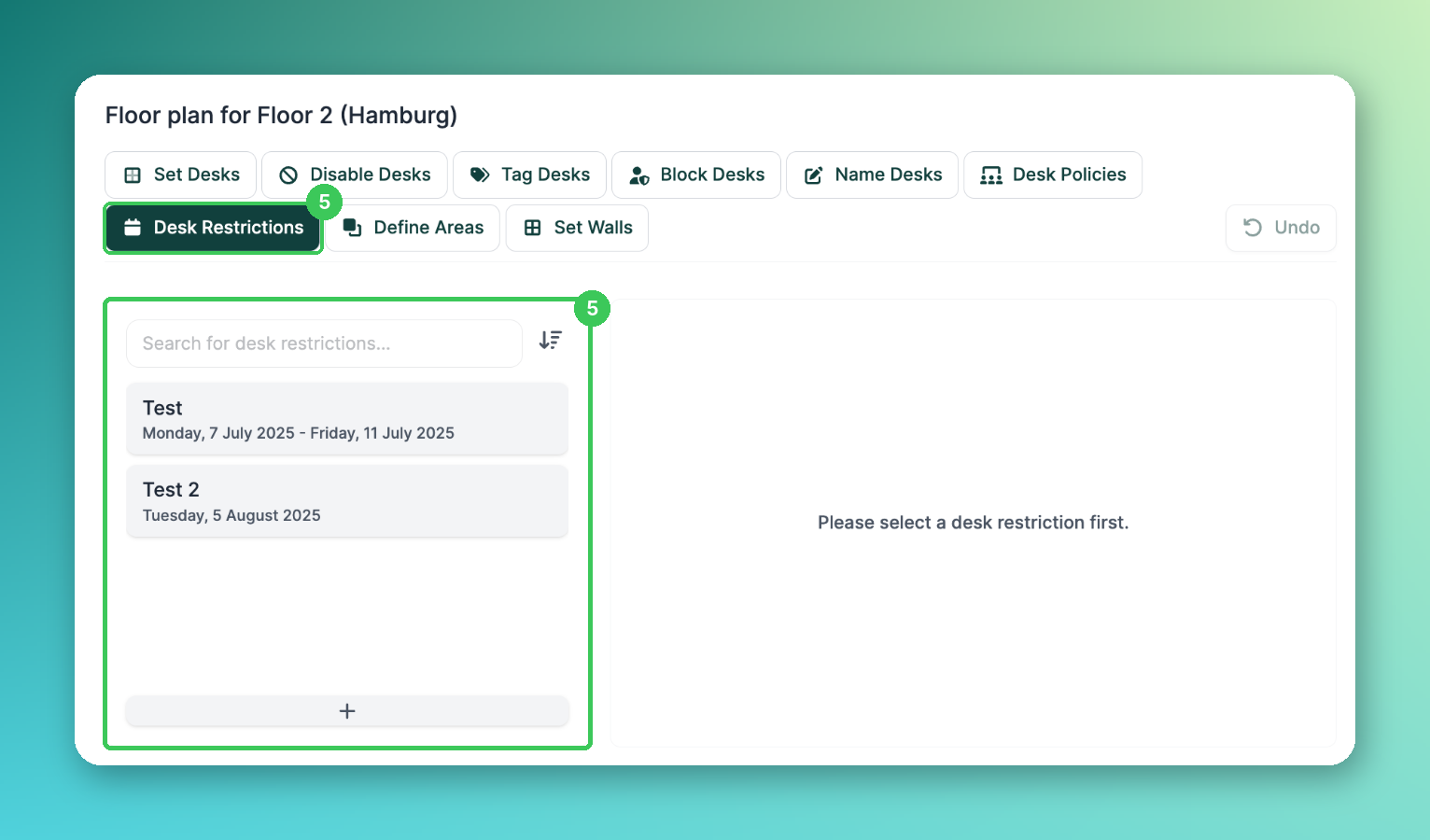Toggle the sort order icon
Screen dimensions: 1430x840
(551, 341)
